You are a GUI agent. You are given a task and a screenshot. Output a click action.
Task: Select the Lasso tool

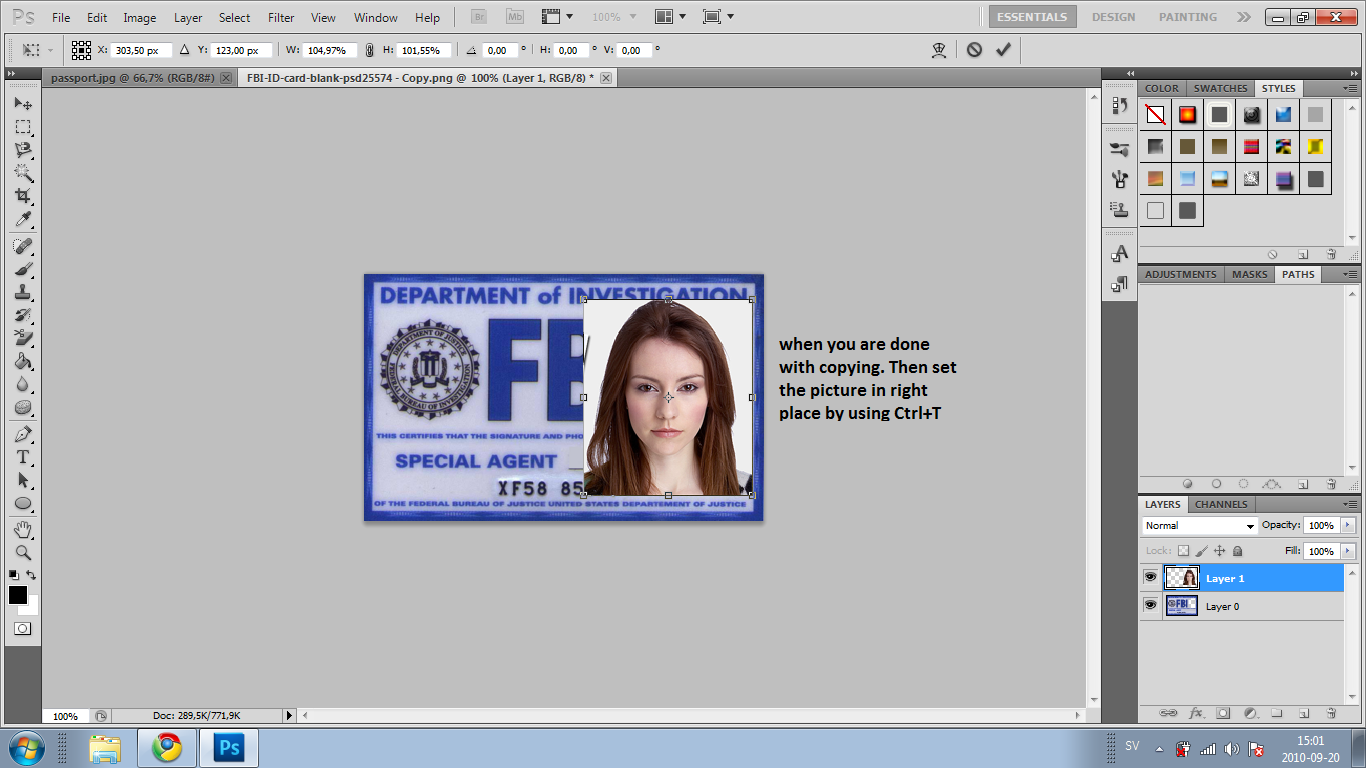(x=23, y=150)
